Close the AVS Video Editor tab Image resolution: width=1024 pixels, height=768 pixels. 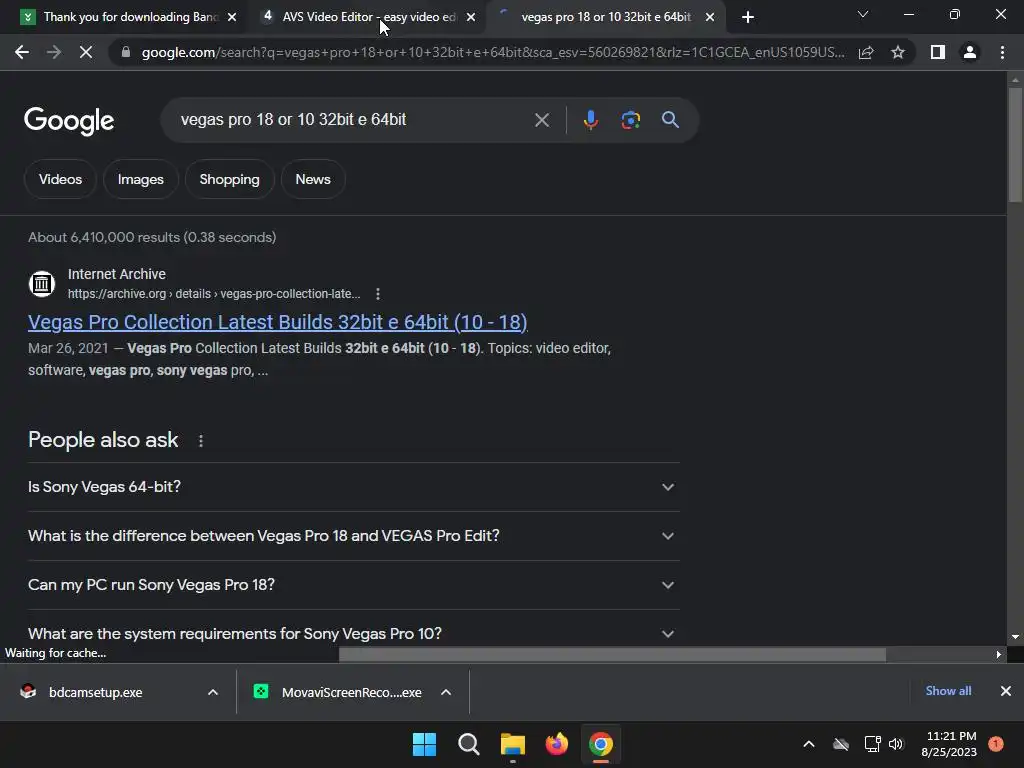(471, 17)
